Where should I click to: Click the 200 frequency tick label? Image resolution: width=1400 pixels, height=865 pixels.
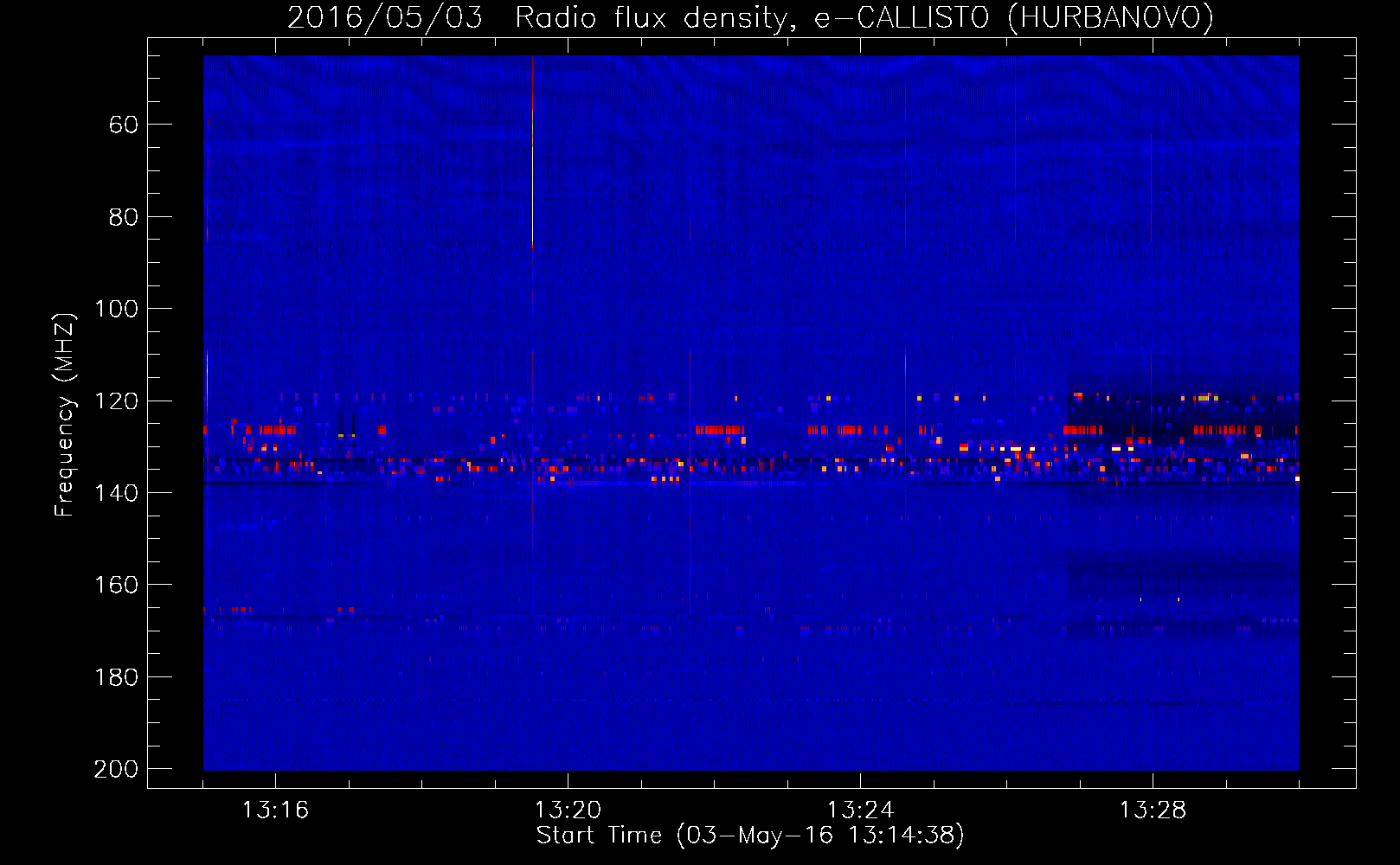tap(116, 769)
